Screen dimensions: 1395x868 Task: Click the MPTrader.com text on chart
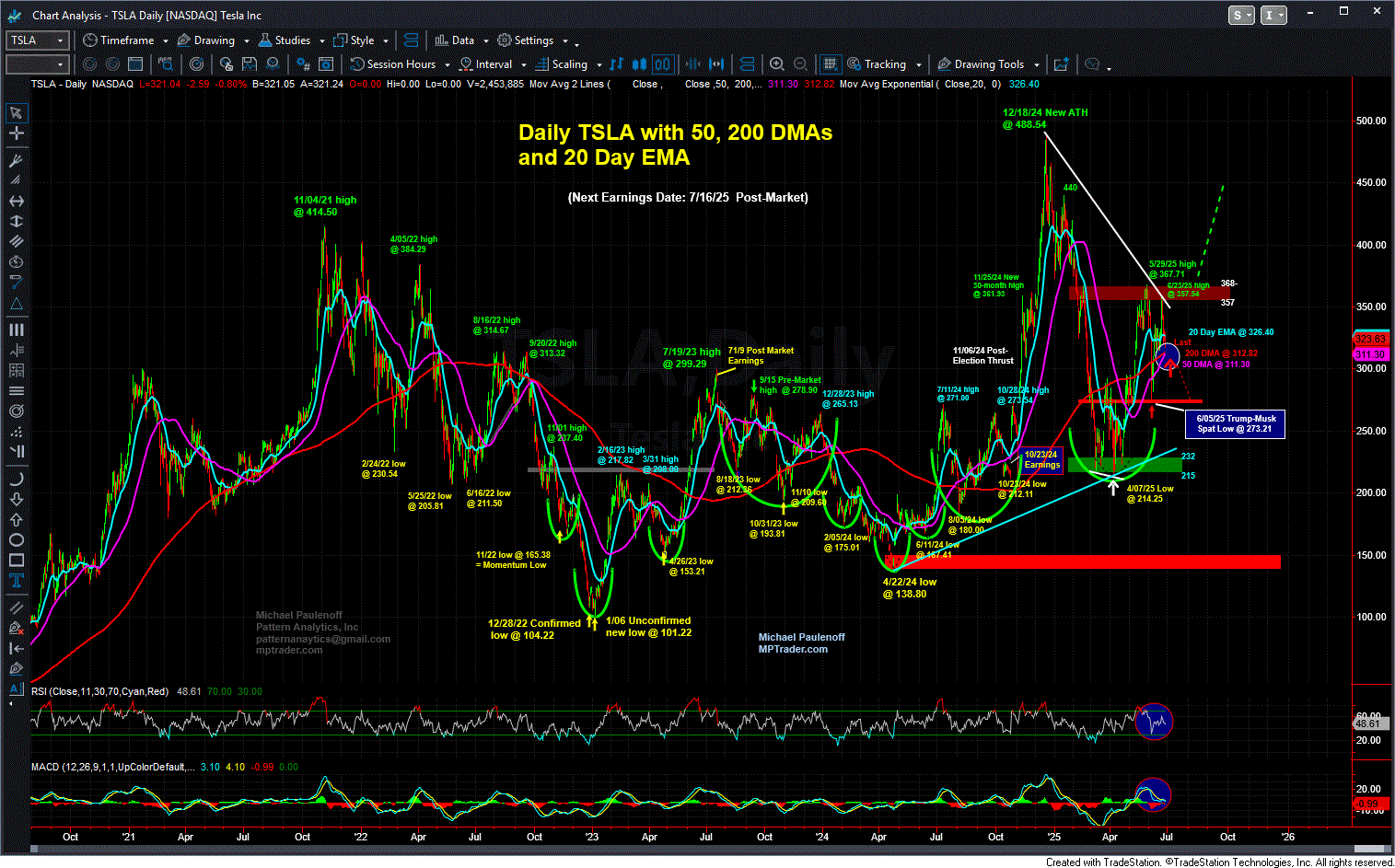793,649
